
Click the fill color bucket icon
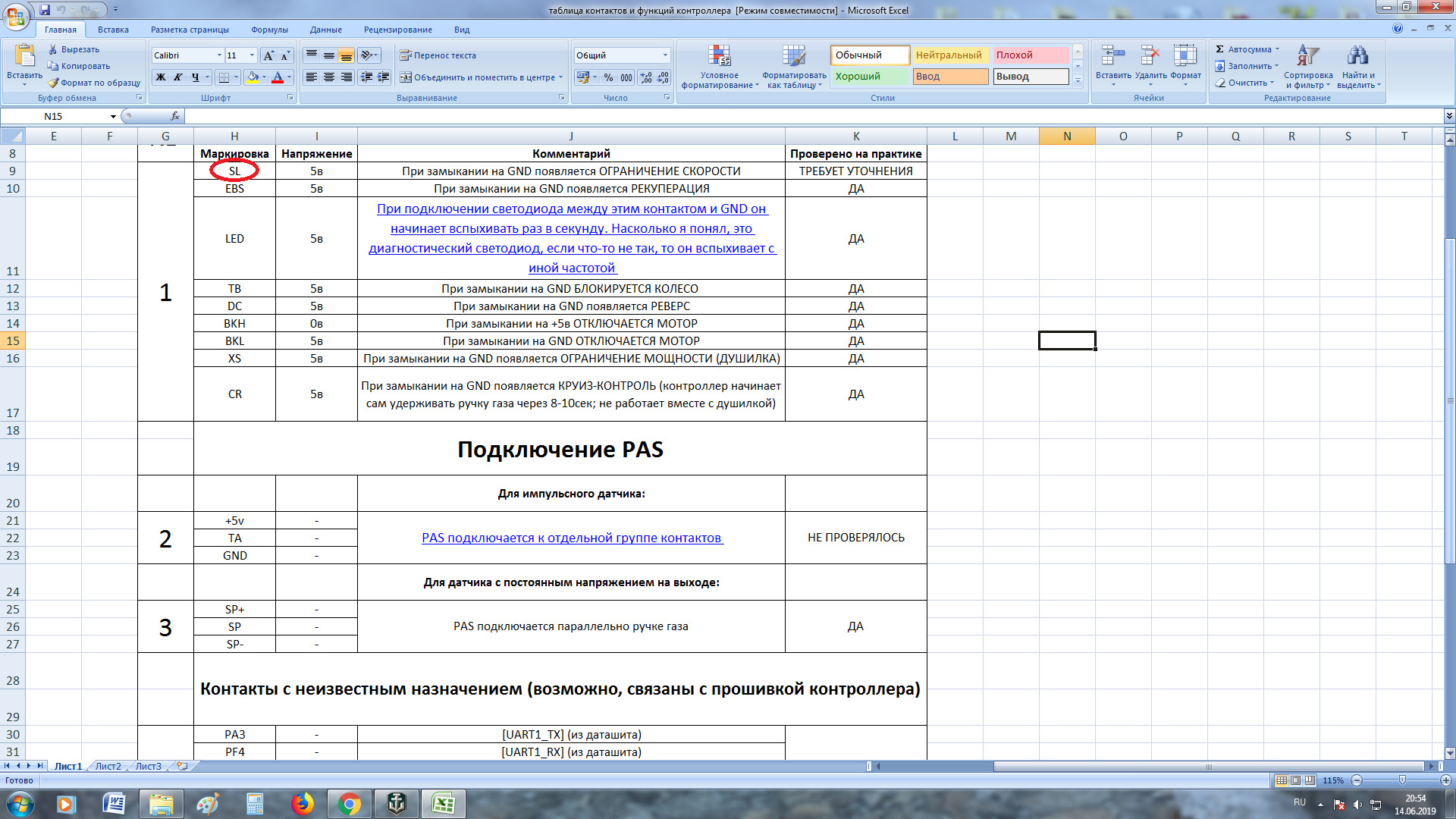pos(253,77)
